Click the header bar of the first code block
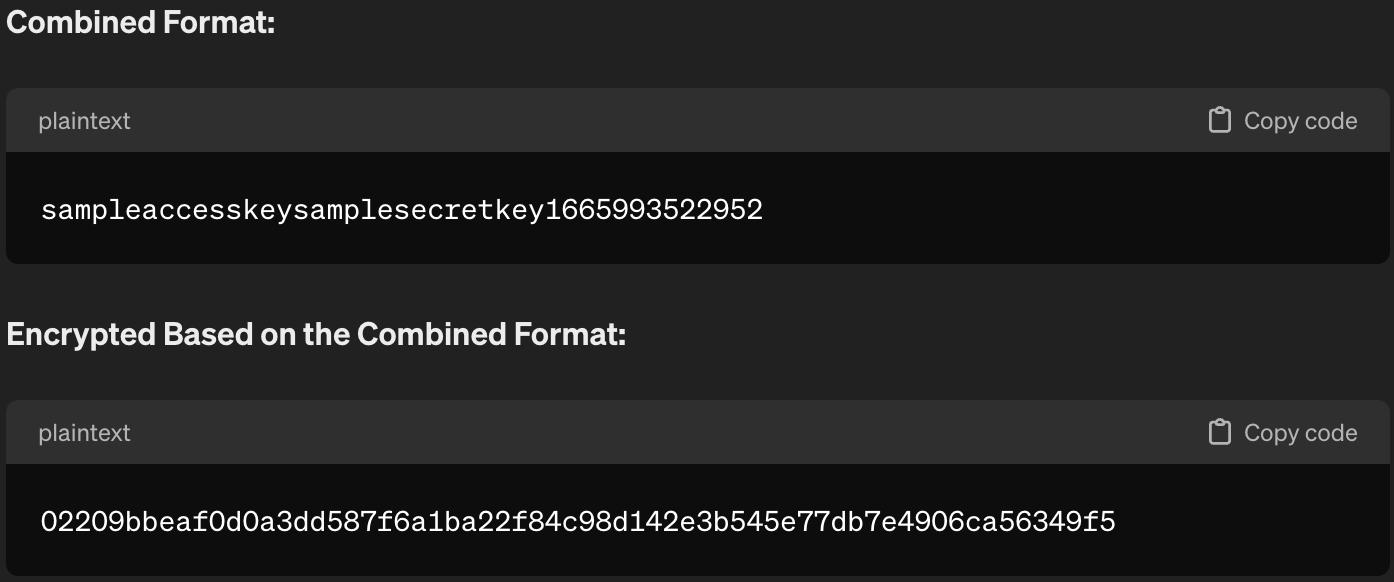1394x582 pixels. (x=697, y=121)
